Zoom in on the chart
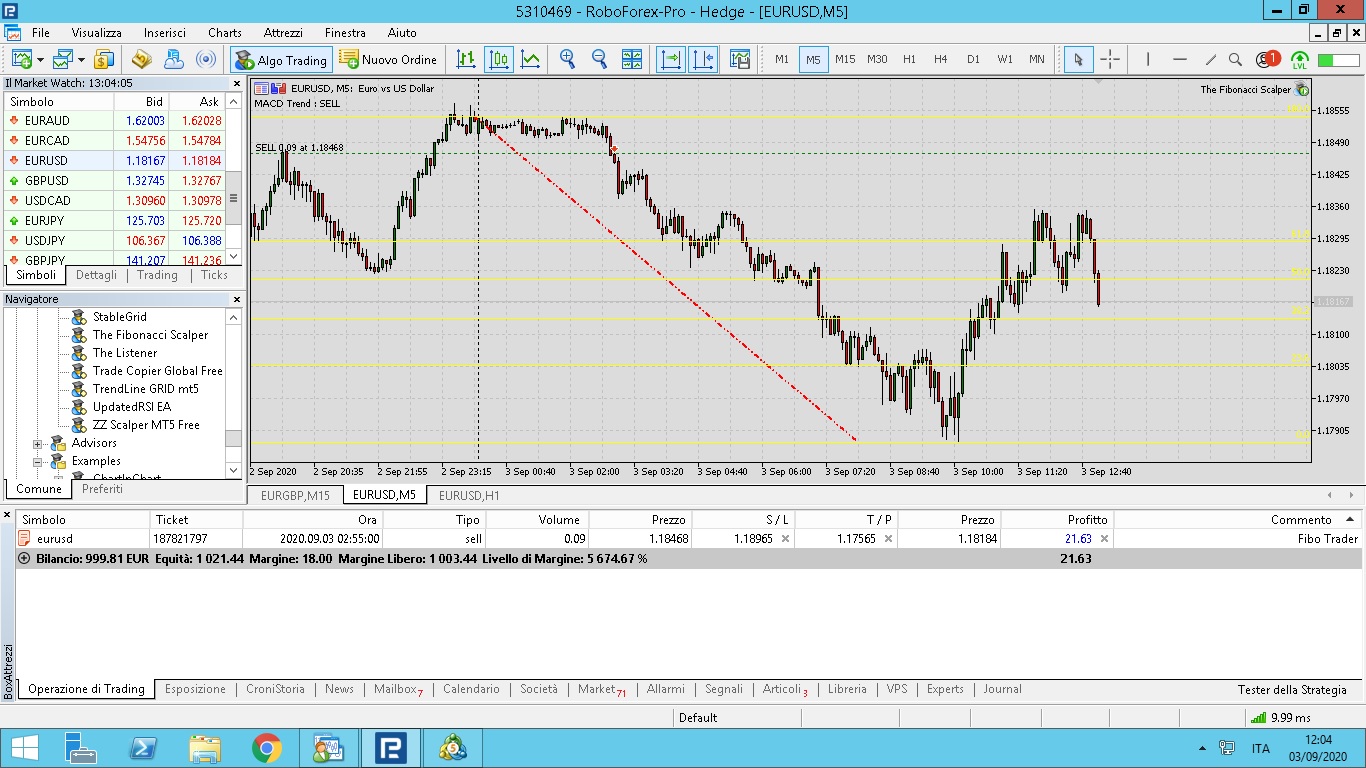Image resolution: width=1366 pixels, height=768 pixels. 567,60
